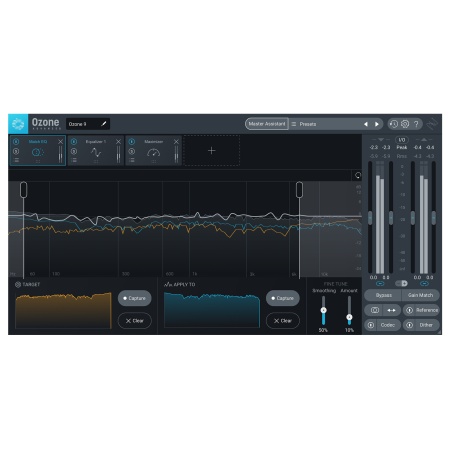The height and width of the screenshot is (450, 450).
Task: Select the Equalizer 1 curve icon
Action: coord(96,152)
